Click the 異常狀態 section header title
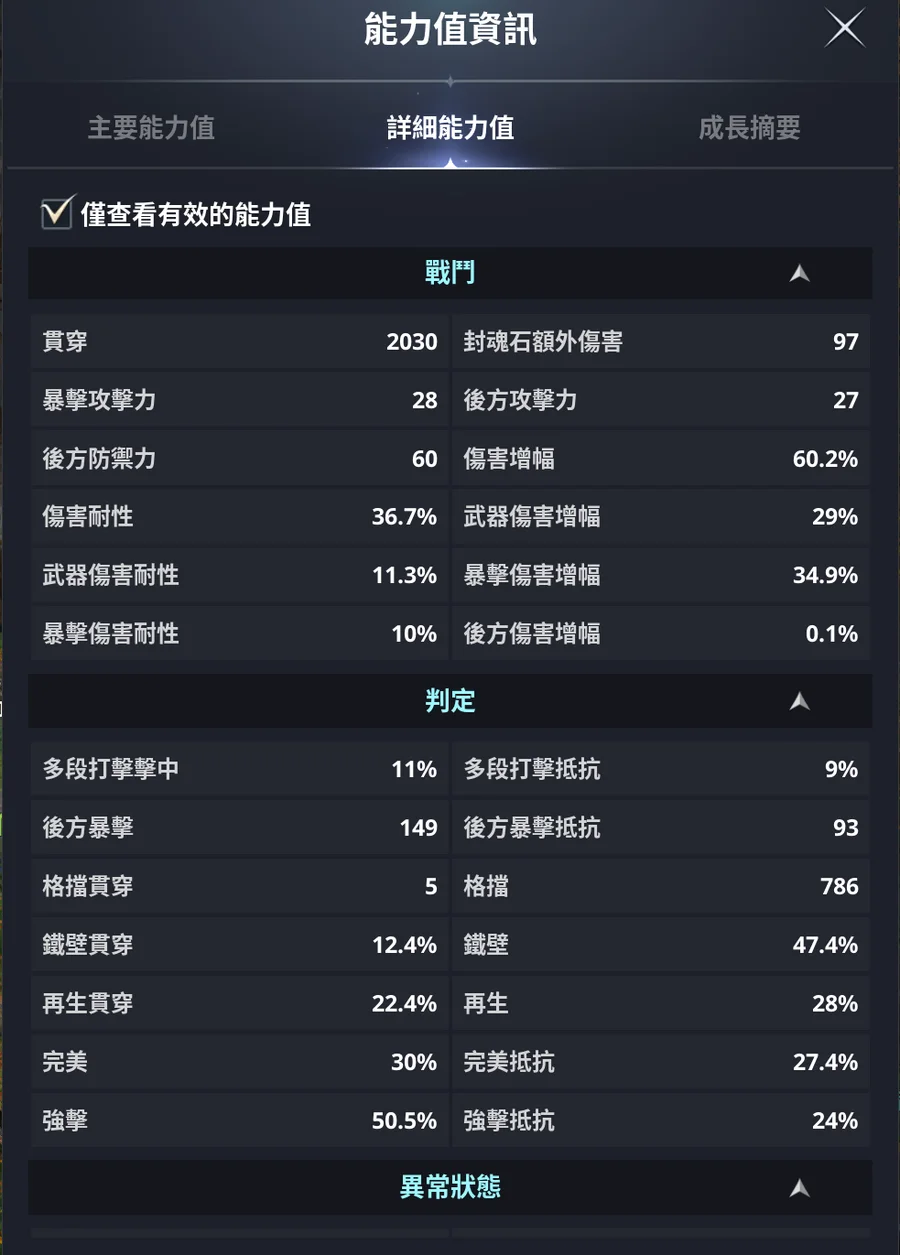The image size is (900, 1255). point(450,1188)
